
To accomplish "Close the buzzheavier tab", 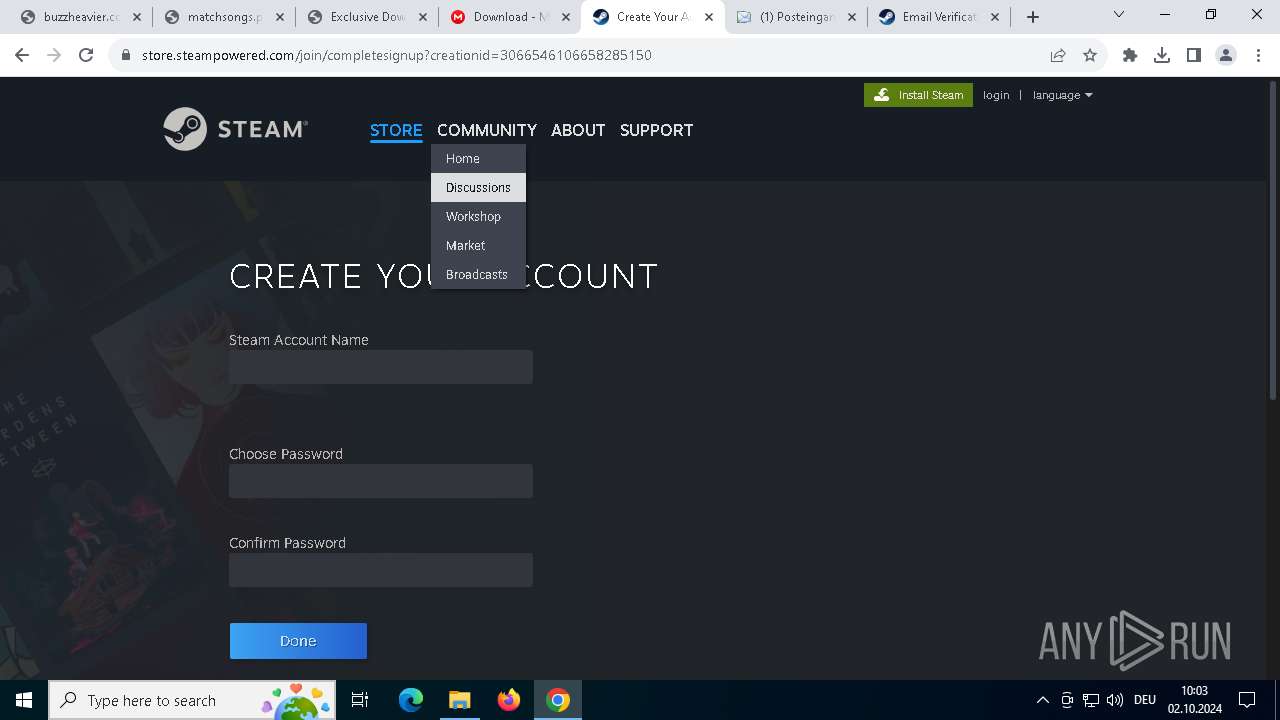I will coord(137,17).
